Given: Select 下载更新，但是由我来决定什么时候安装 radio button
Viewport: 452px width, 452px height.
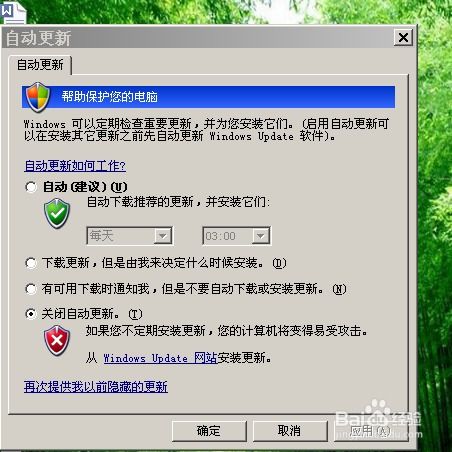Looking at the screenshot, I should [31, 263].
